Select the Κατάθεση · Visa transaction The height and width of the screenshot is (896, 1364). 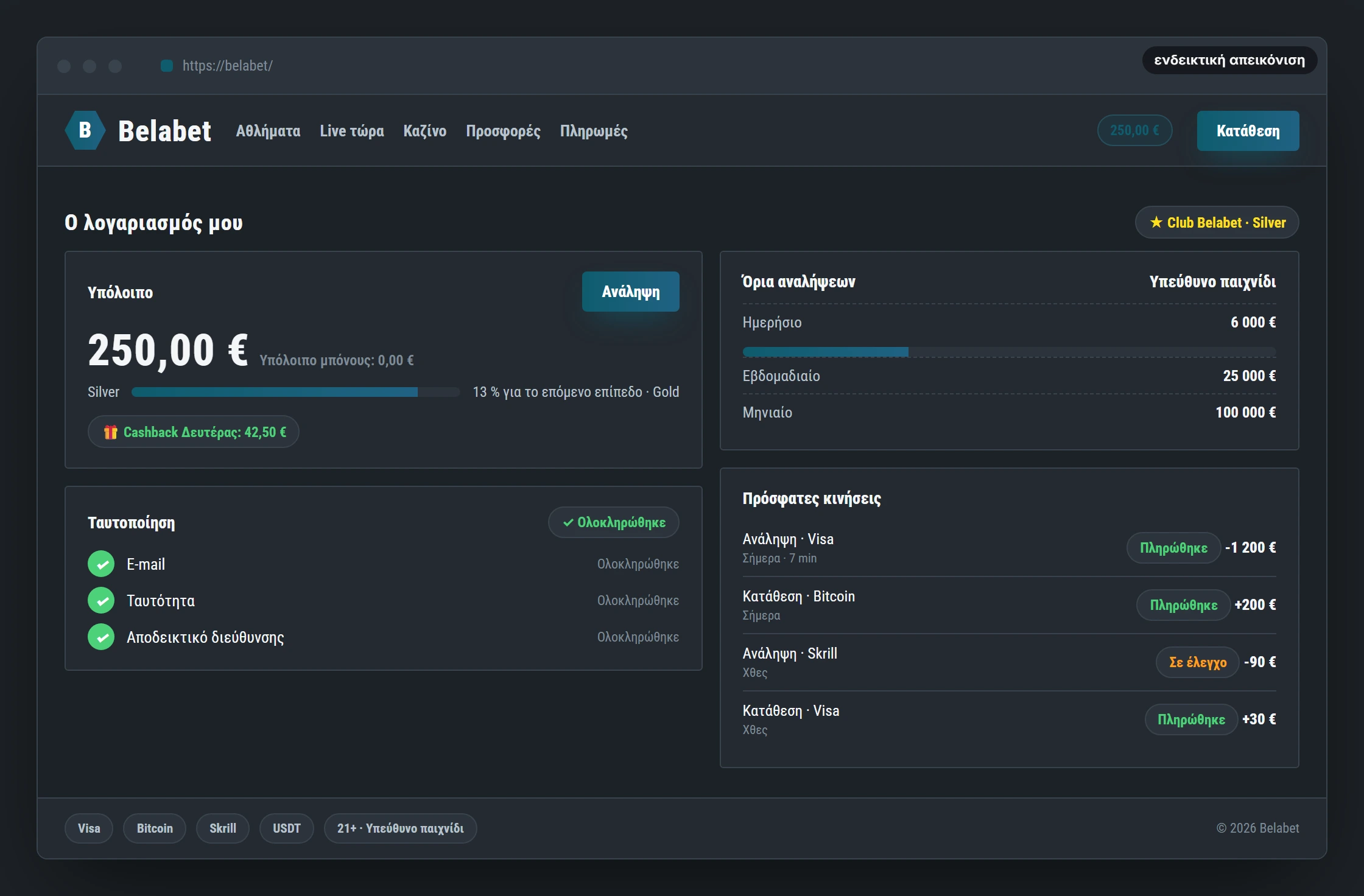(1009, 719)
